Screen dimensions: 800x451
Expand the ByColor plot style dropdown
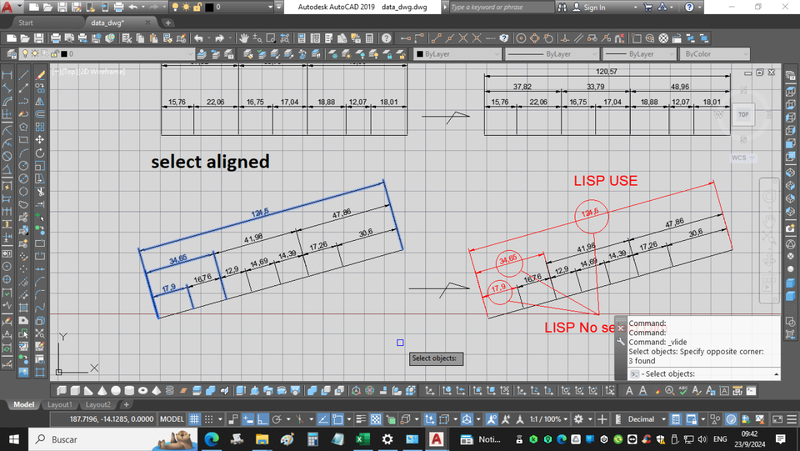pyautogui.click(x=712, y=54)
